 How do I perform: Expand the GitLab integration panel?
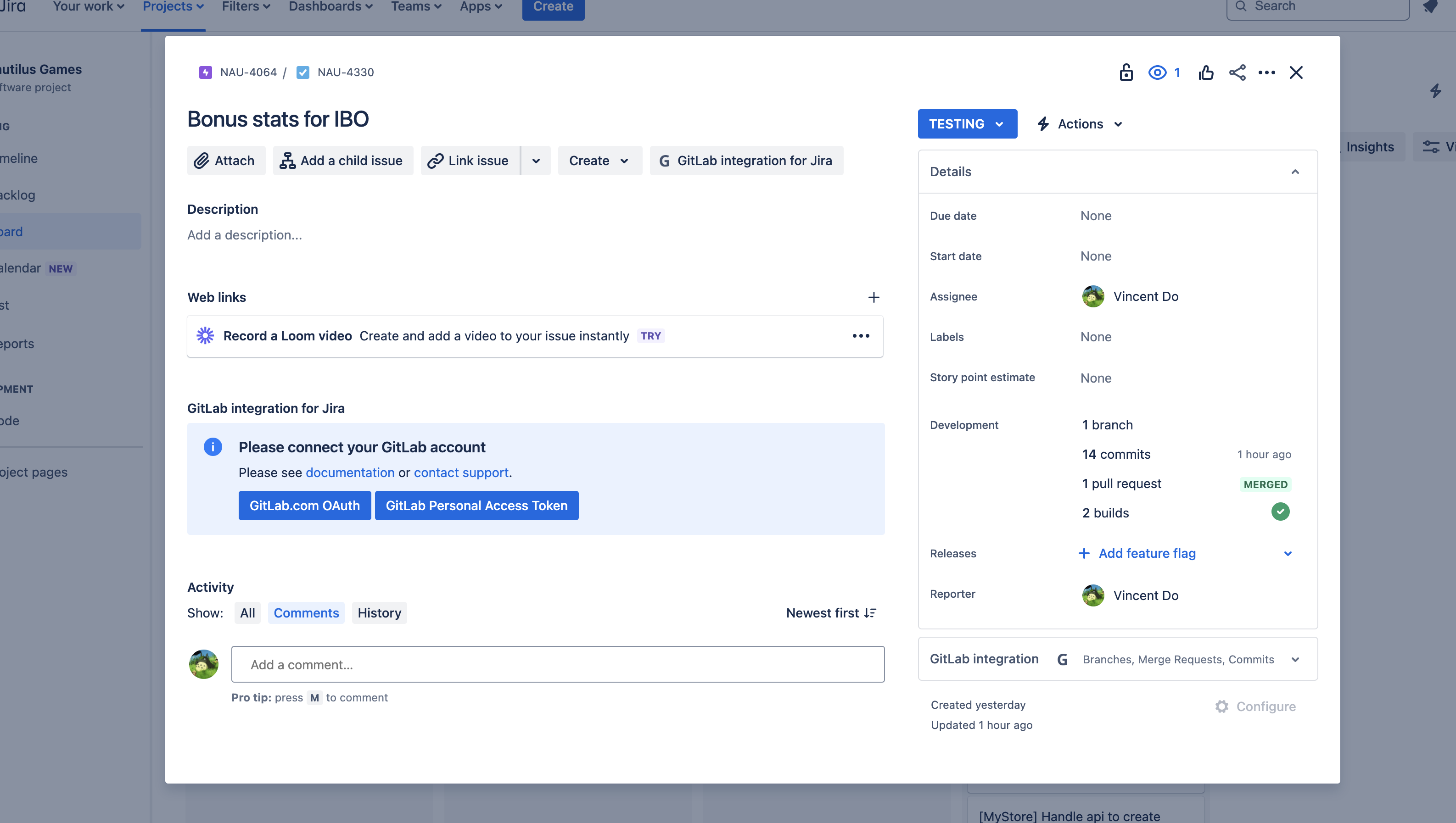coord(1295,660)
